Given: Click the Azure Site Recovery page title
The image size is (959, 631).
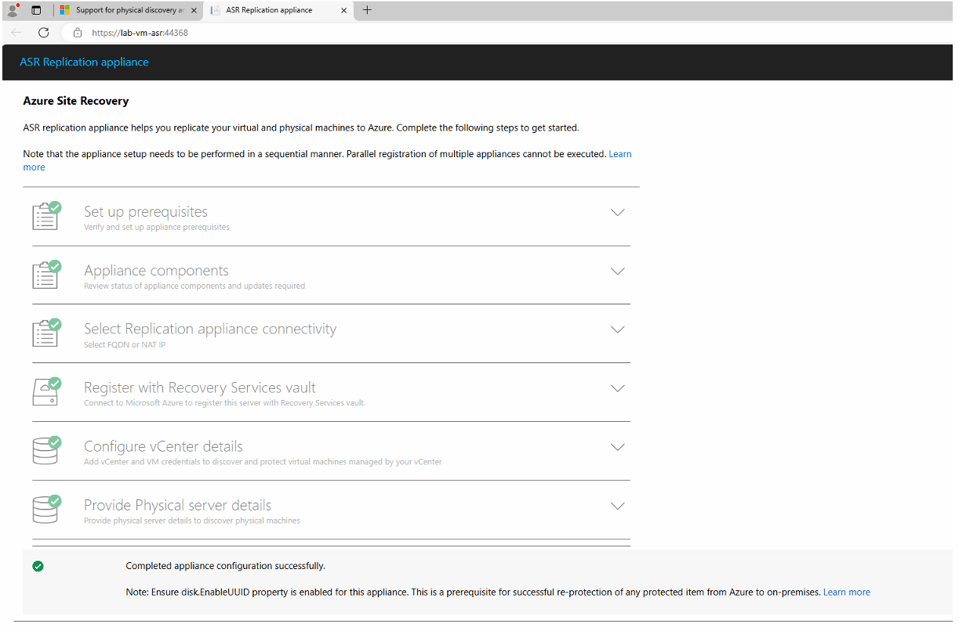Looking at the screenshot, I should point(76,101).
